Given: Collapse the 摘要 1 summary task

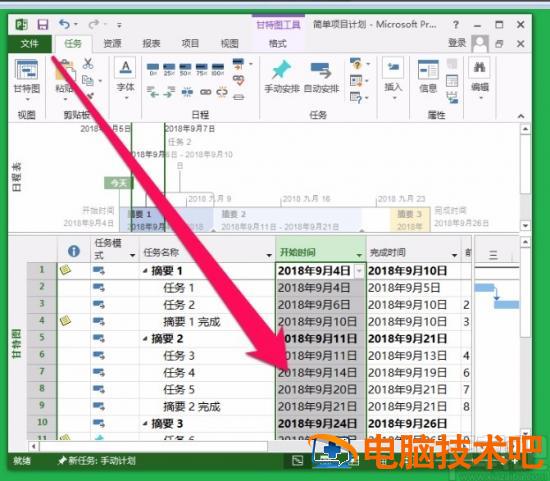Looking at the screenshot, I should (x=145, y=271).
